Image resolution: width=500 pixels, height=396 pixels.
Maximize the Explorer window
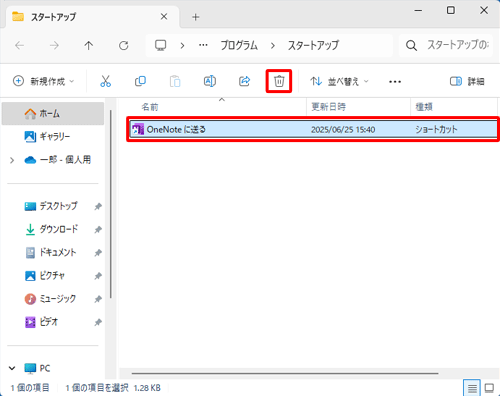[x=451, y=10]
